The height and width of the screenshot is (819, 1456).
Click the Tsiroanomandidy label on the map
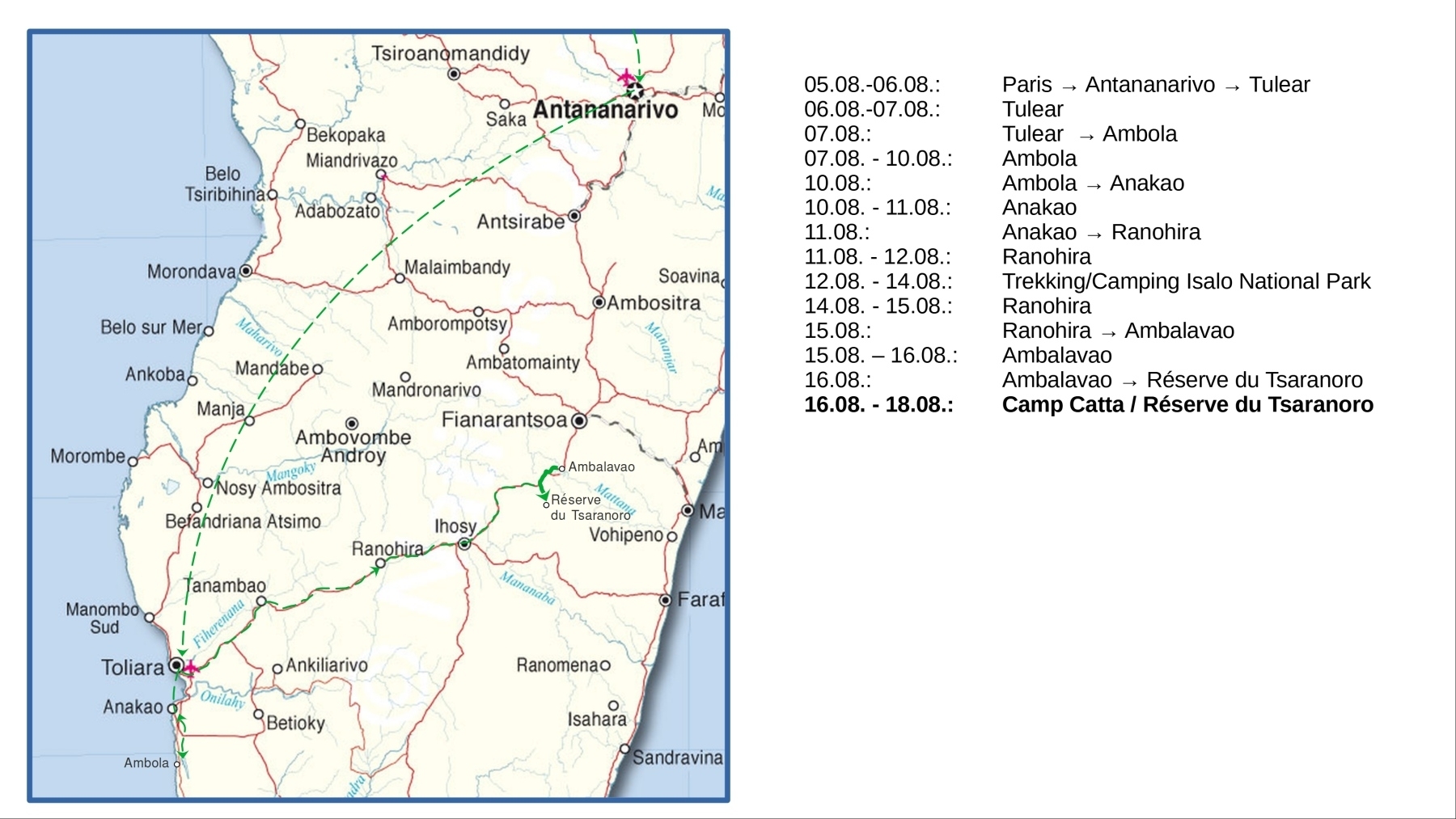pyautogui.click(x=451, y=54)
